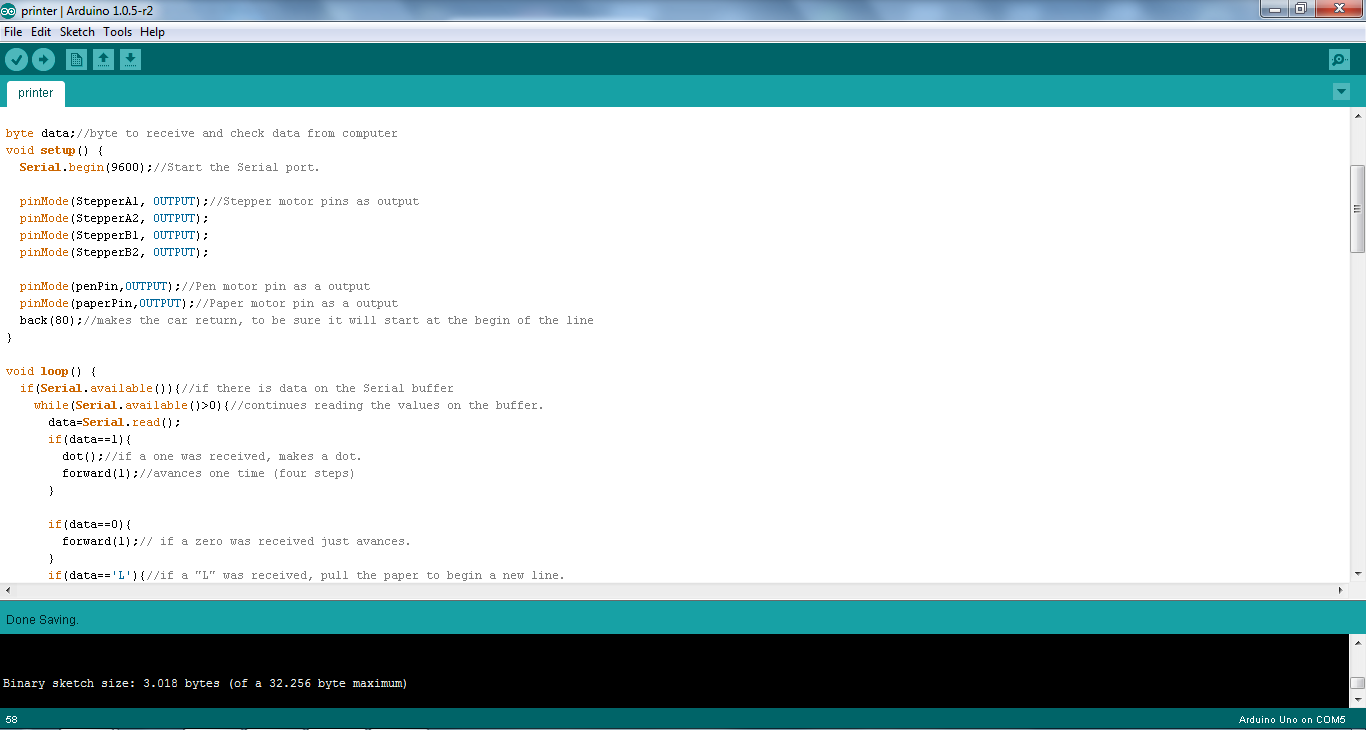Open the Edit menu
Viewport: 1366px width, 730px height.
tap(40, 31)
